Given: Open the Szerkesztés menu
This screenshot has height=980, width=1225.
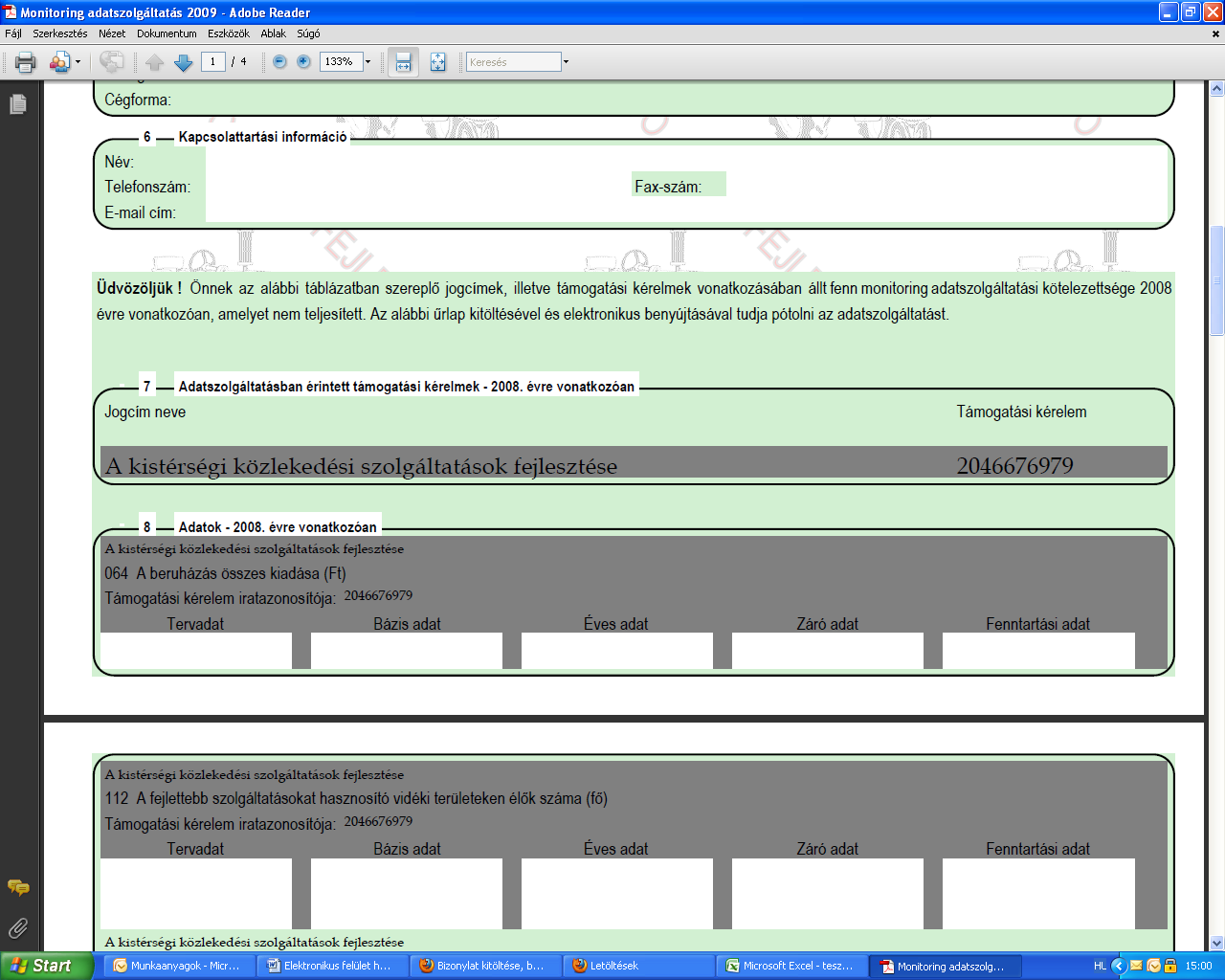Looking at the screenshot, I should [x=60, y=33].
